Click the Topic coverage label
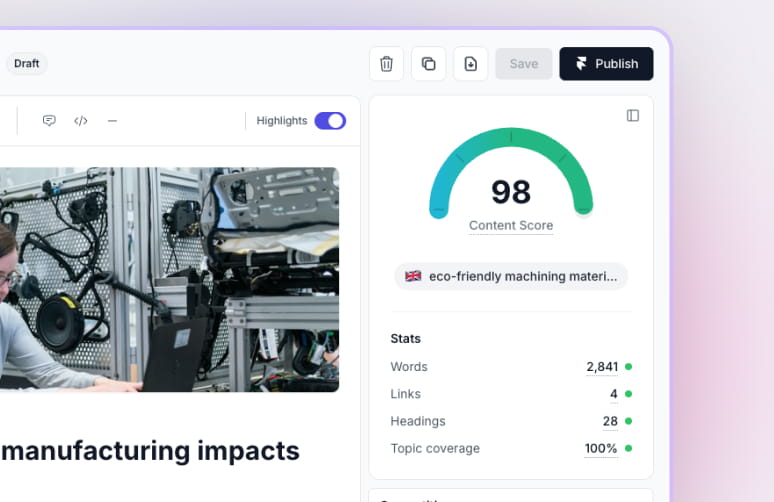 435,448
